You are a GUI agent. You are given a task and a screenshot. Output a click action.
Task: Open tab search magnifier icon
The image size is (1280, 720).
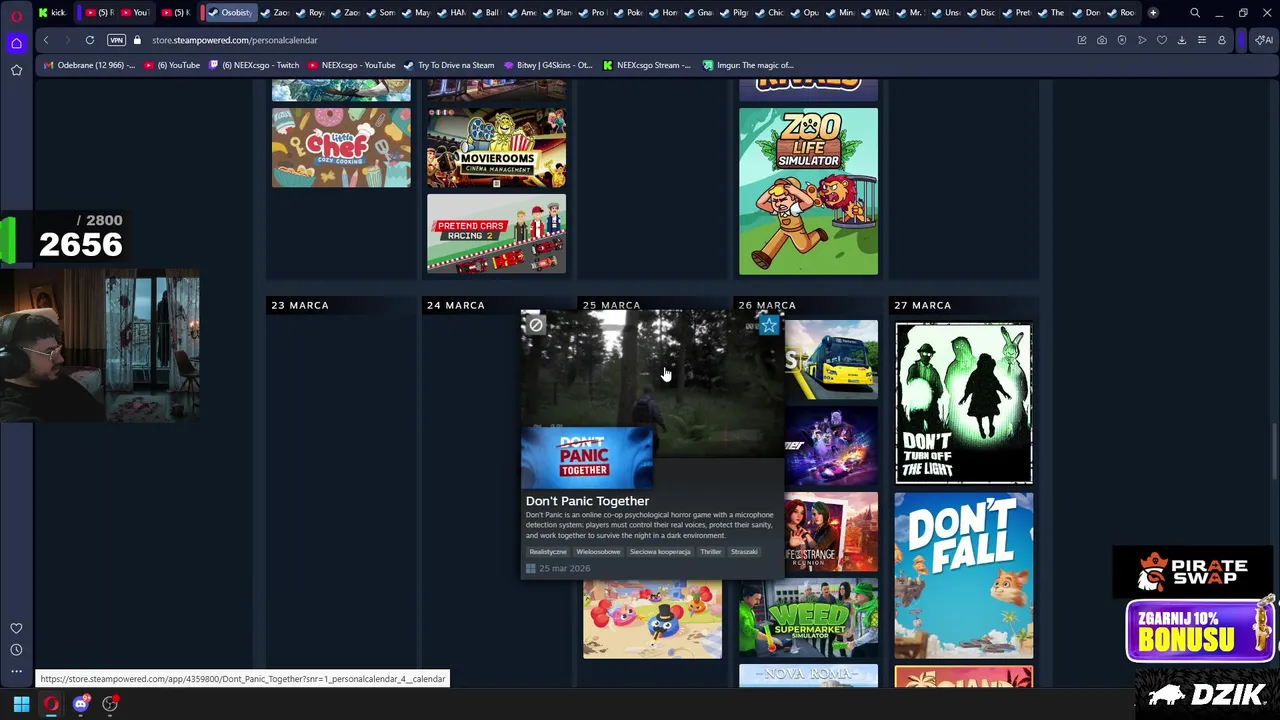click(x=1195, y=13)
